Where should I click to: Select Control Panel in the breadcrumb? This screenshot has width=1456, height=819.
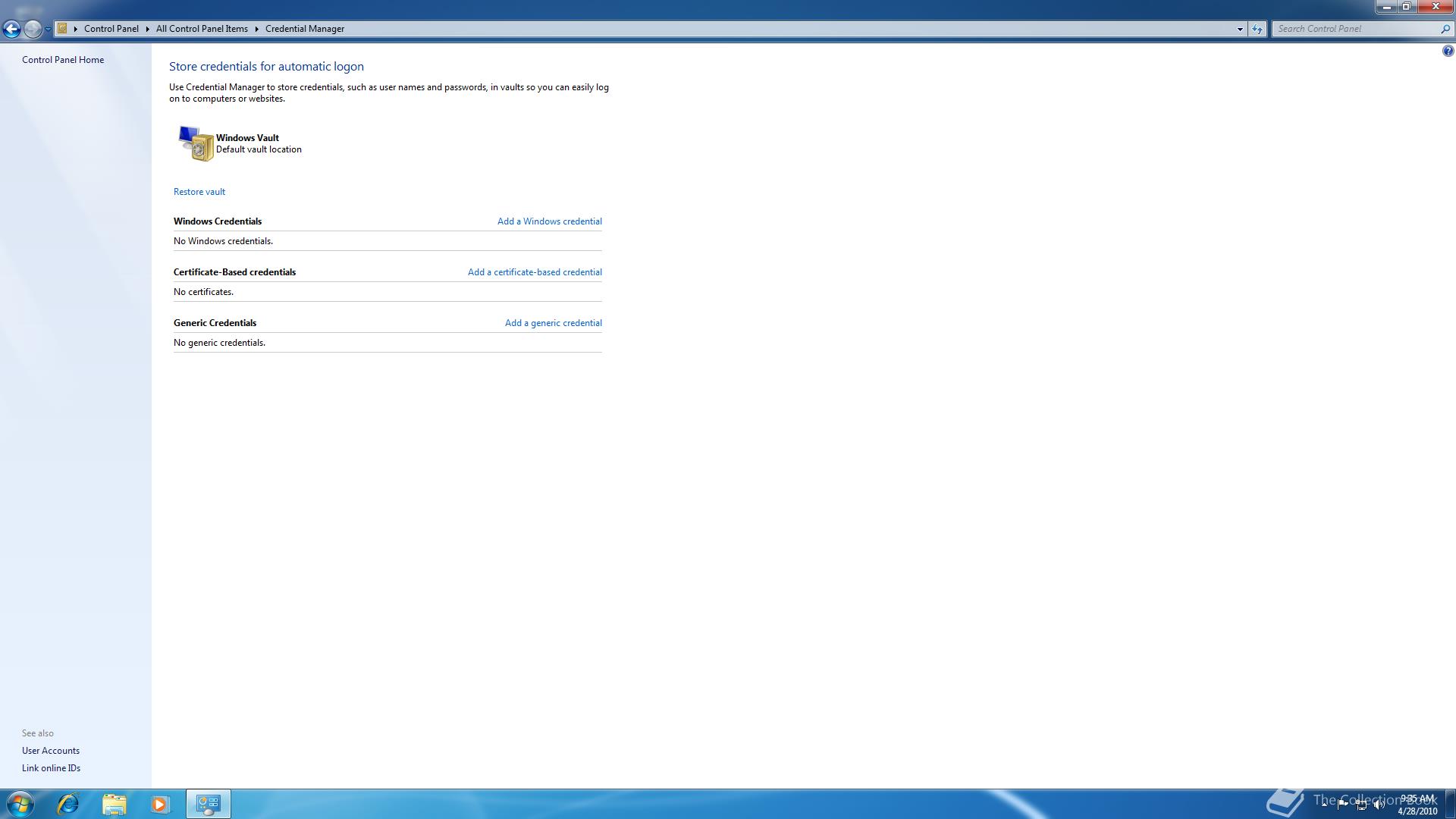pyautogui.click(x=111, y=29)
